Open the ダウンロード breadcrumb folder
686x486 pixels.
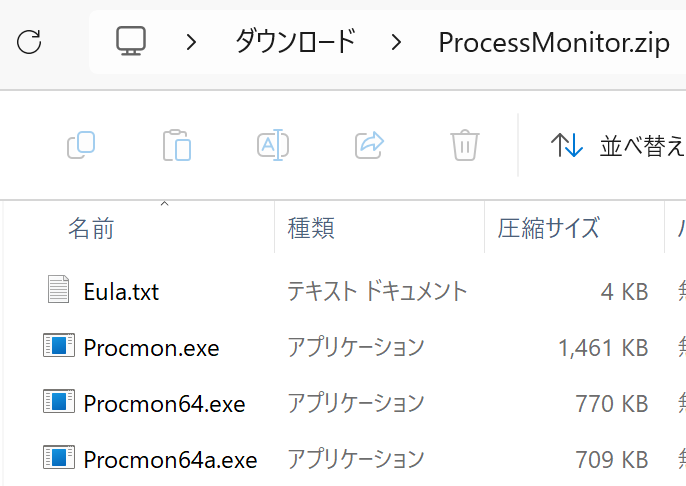coord(295,42)
